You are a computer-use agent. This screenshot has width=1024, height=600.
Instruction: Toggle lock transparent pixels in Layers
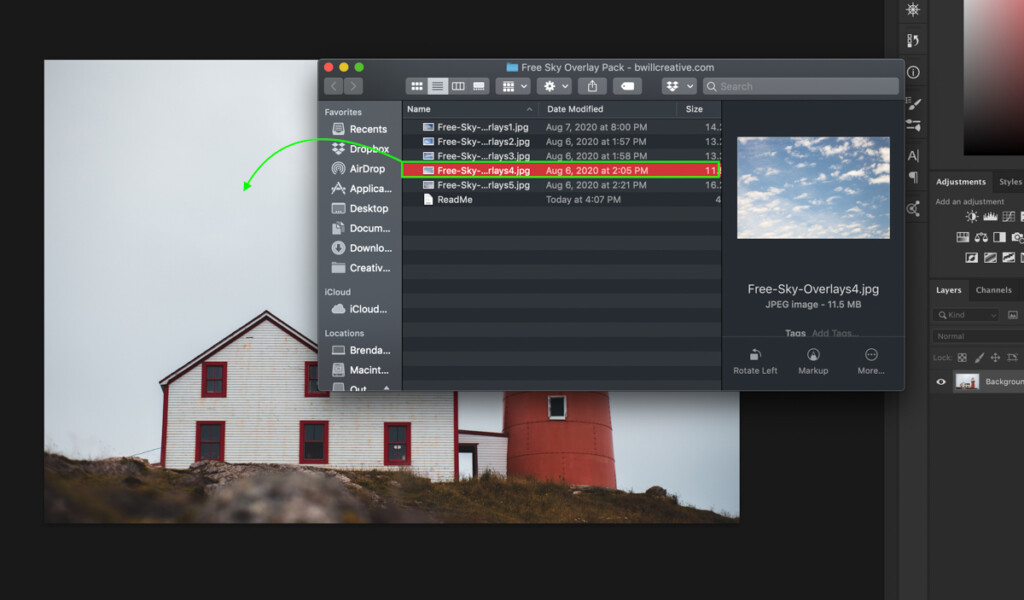coord(962,357)
